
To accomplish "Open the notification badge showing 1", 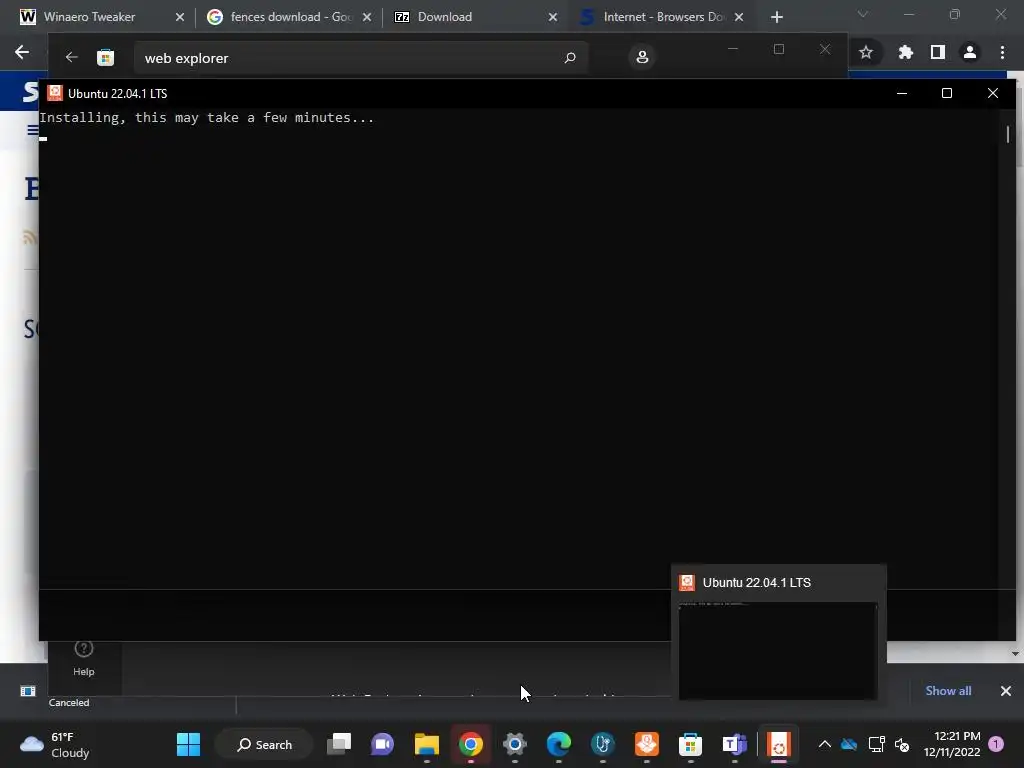I will (996, 744).
